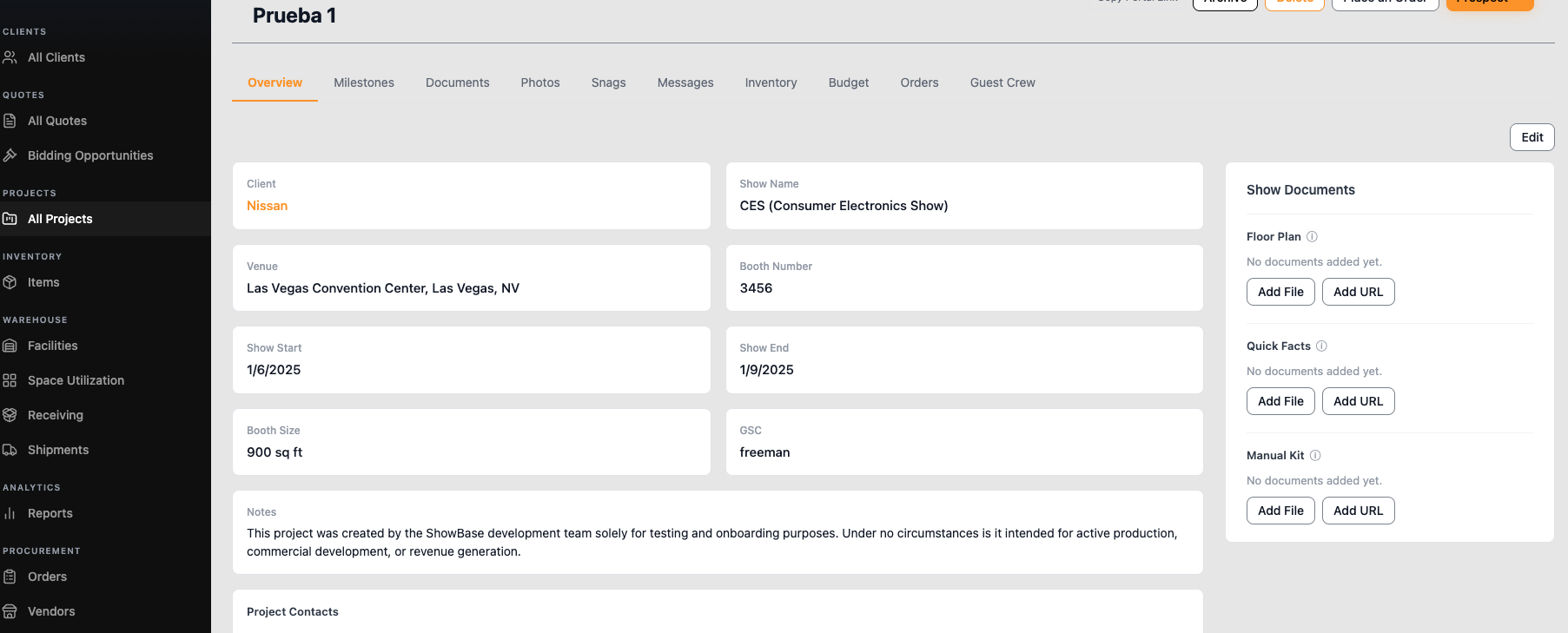Click the Prueba 1 project title
1568x633 pixels.
(x=294, y=16)
